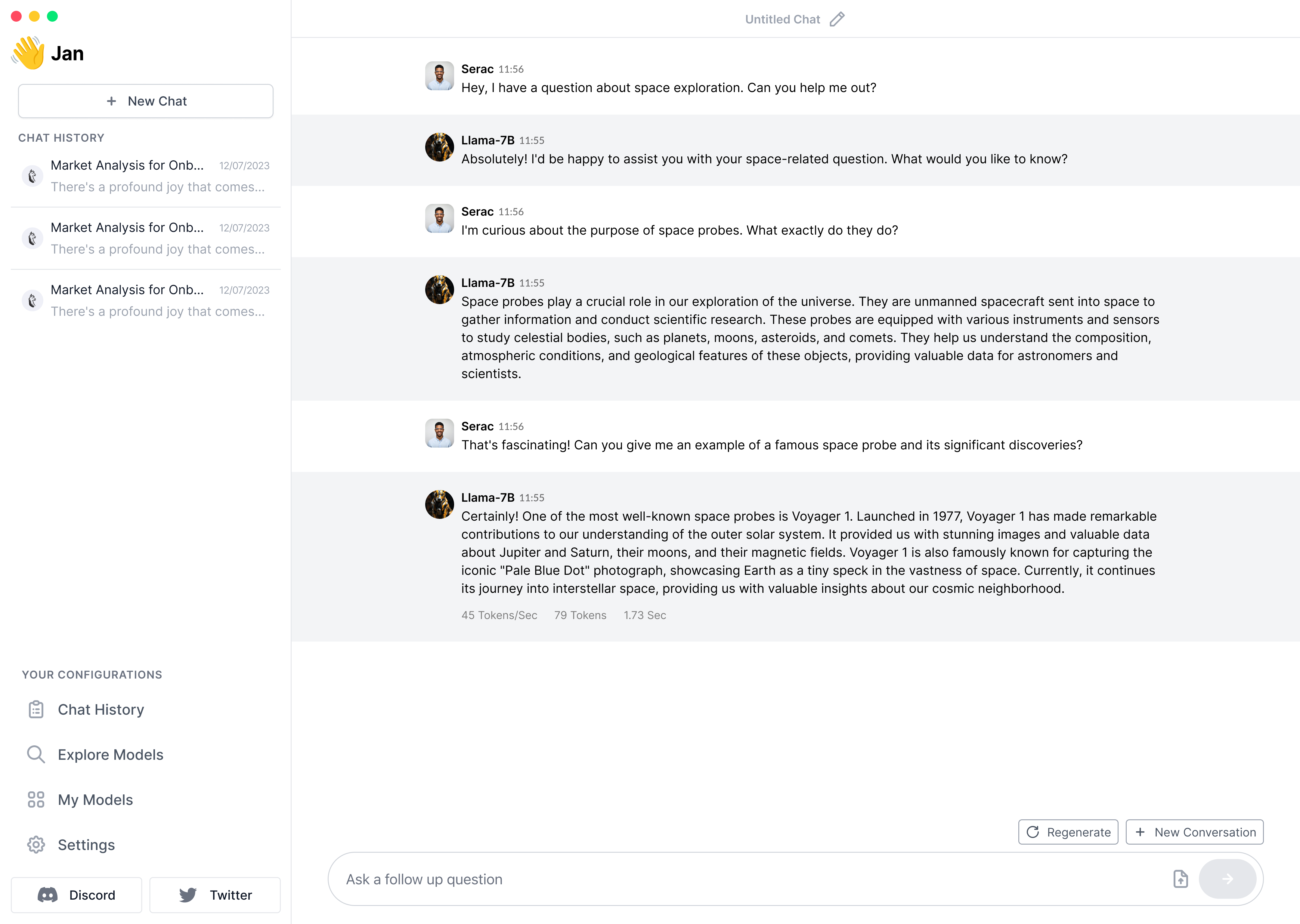
Task: Click Llama-7B avatar on the Voyager 1 reply
Action: 439,505
